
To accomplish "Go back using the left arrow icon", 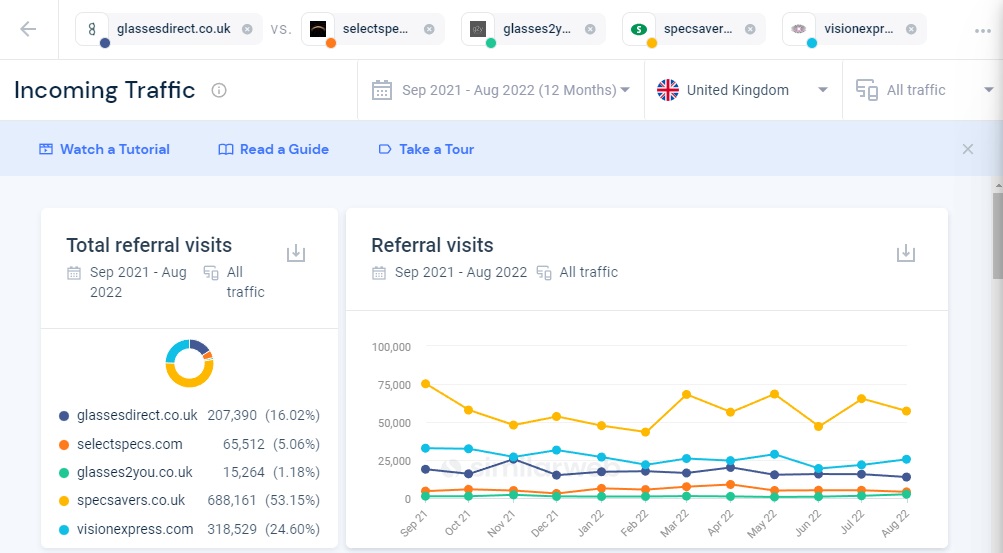I will [x=28, y=29].
